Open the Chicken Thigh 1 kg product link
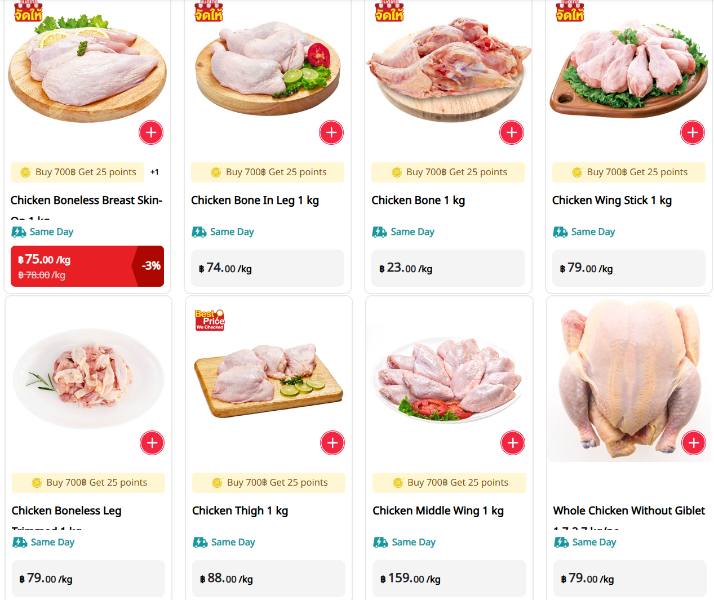714x600 pixels. [x=240, y=511]
